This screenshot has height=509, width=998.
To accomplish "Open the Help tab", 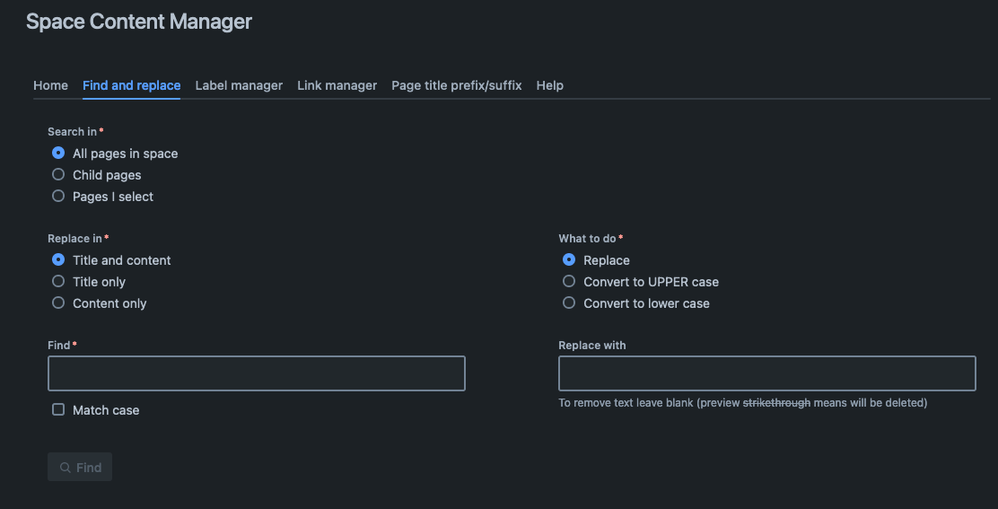I will (550, 85).
